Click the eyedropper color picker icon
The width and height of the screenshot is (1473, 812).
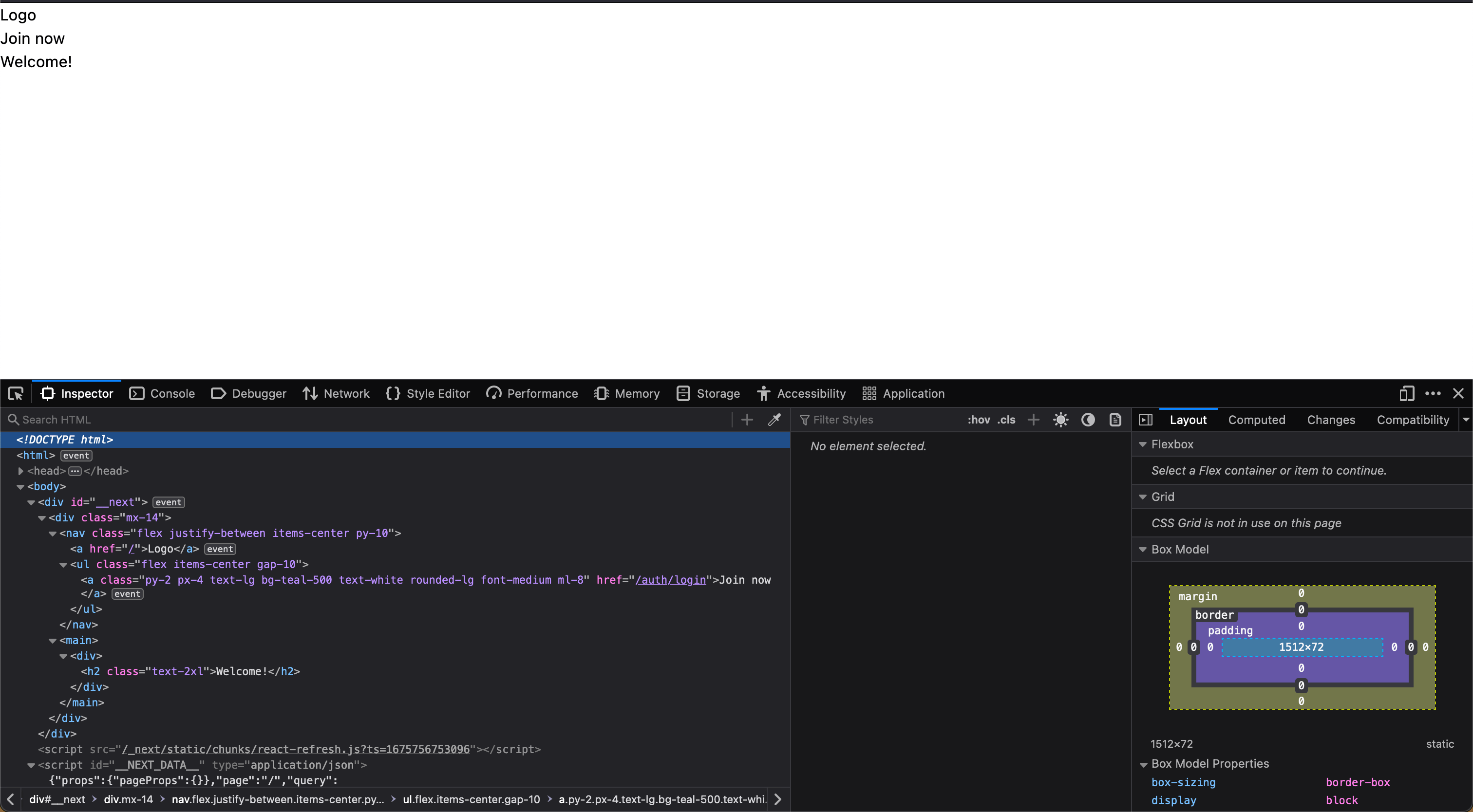tap(774, 420)
